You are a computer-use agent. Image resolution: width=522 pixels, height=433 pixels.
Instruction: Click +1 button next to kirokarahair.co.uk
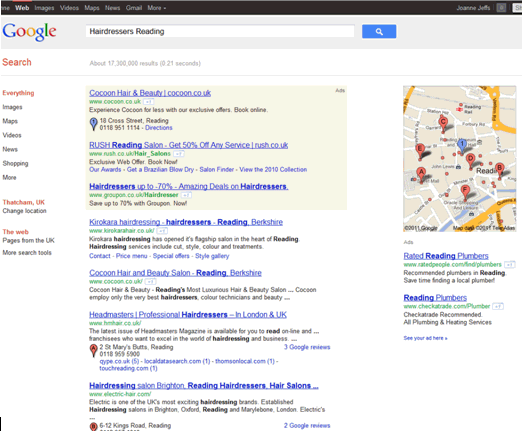pos(162,231)
